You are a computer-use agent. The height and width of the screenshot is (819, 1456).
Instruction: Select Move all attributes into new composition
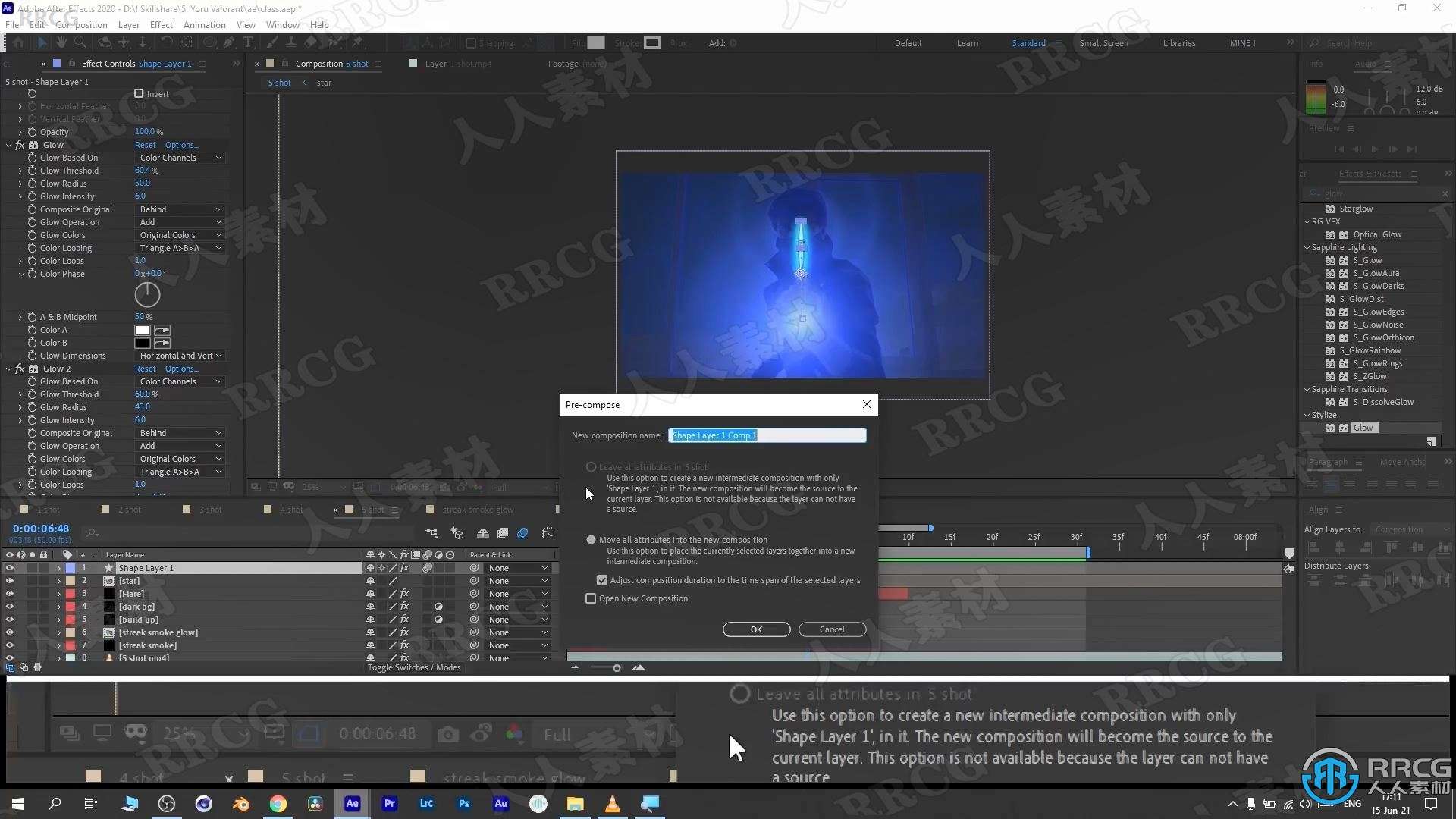(x=591, y=540)
